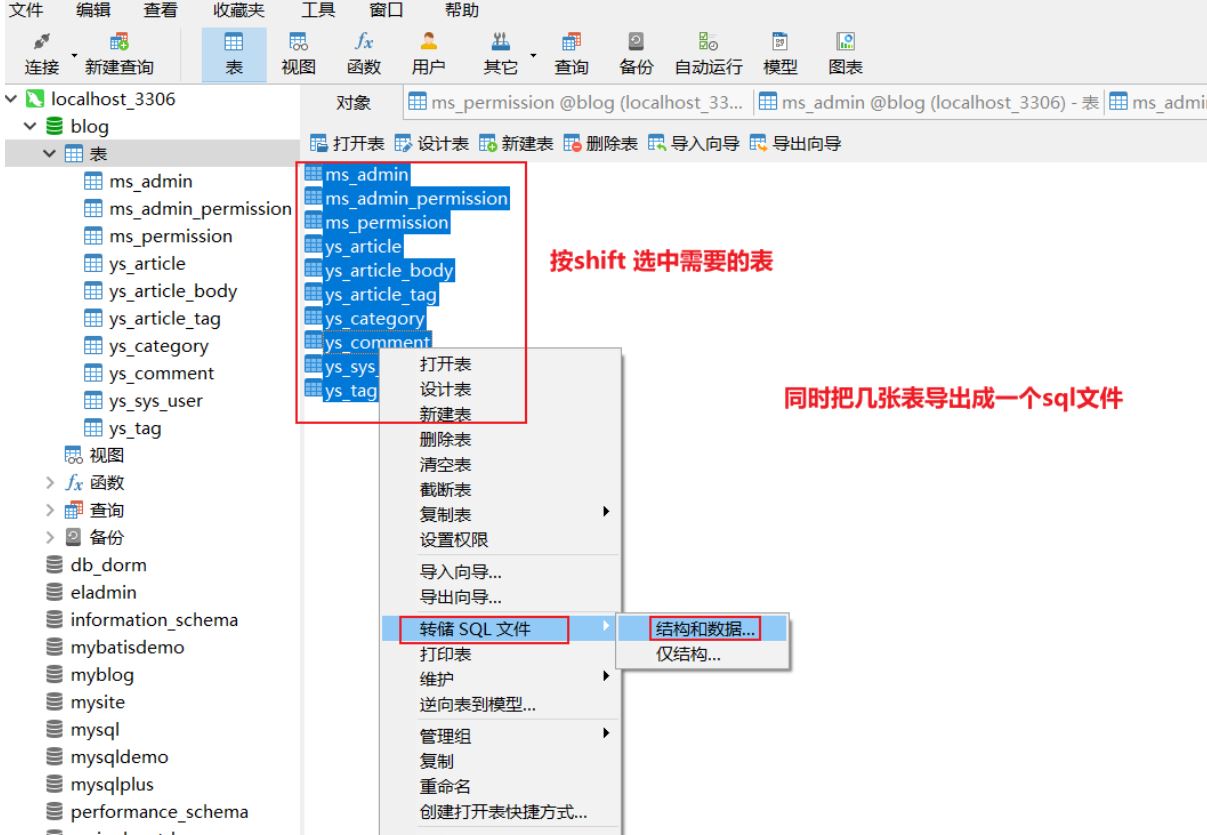The width and height of the screenshot is (1207, 835).
Task: Open the Query (查询) toolbar icon
Action: coord(569,44)
